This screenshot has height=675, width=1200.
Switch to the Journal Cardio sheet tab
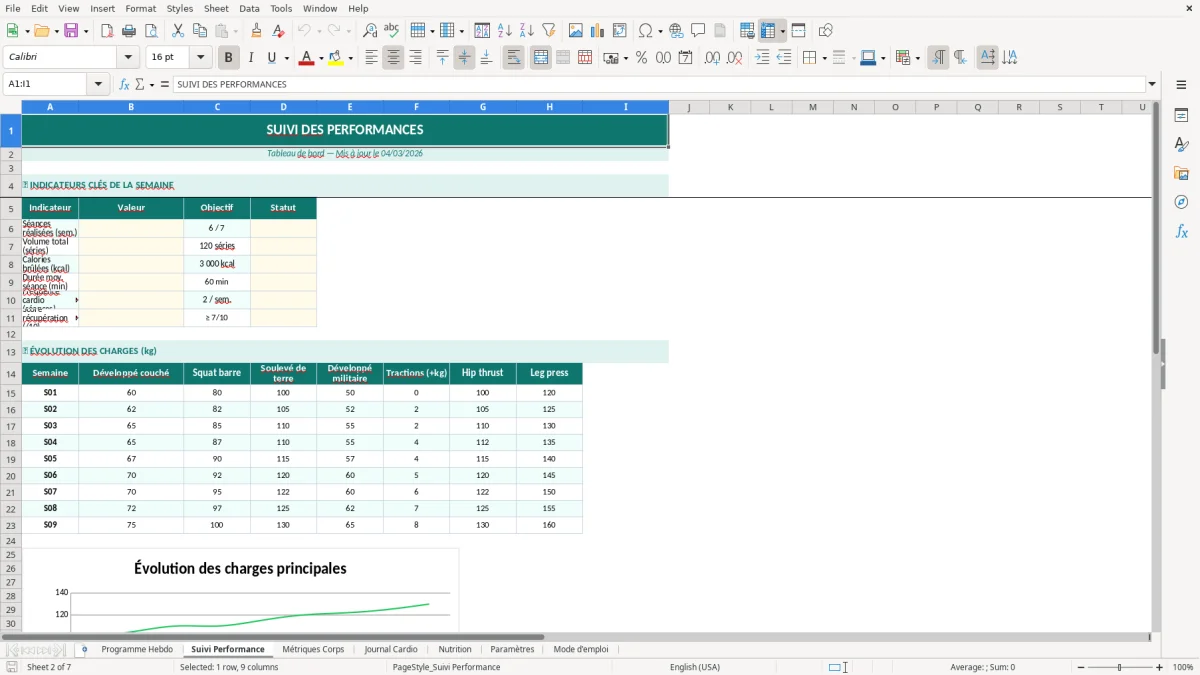tap(391, 649)
